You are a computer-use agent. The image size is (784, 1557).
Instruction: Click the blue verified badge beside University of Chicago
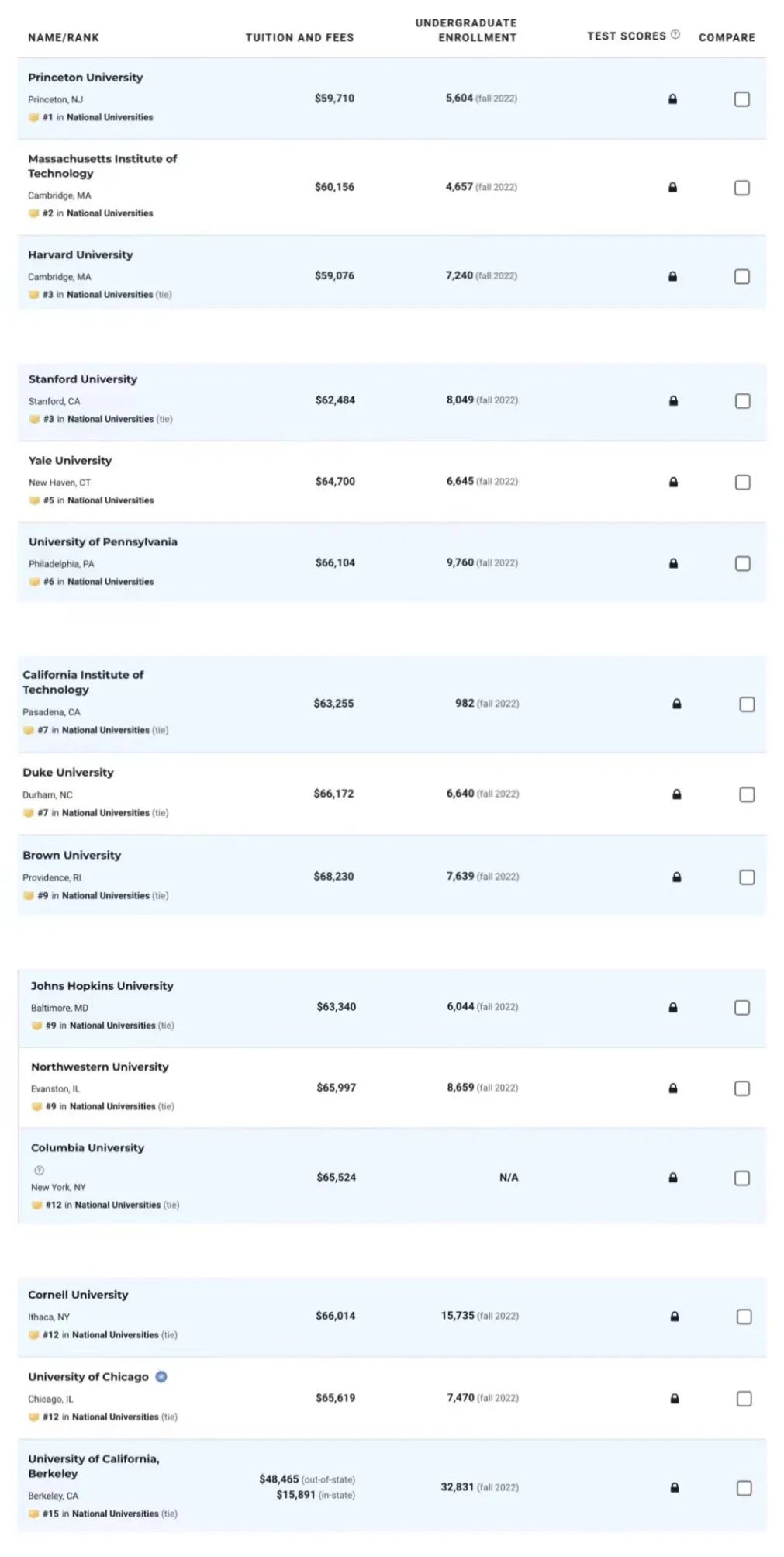[161, 1376]
